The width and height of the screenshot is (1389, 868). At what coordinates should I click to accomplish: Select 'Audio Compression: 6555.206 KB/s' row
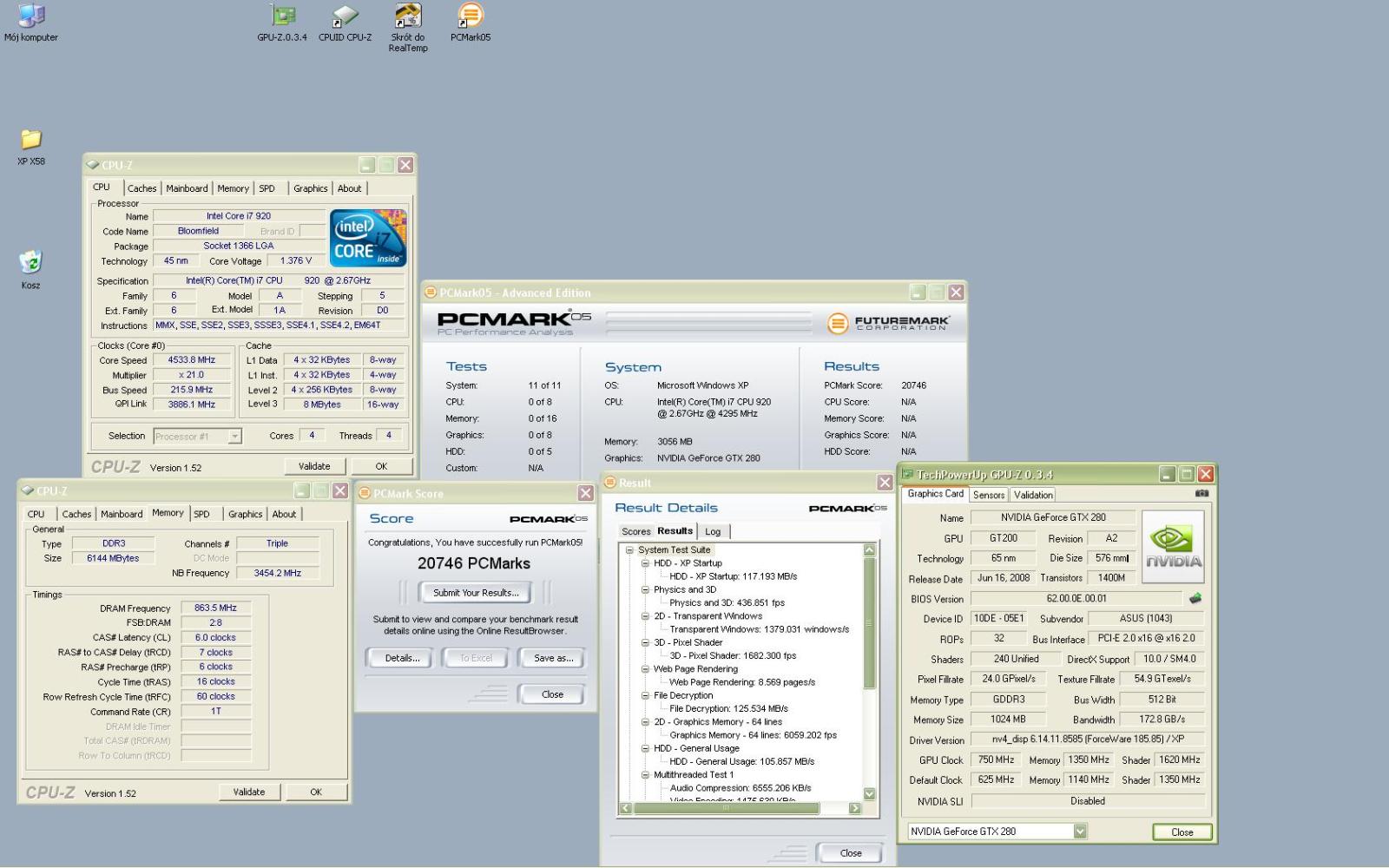741,788
